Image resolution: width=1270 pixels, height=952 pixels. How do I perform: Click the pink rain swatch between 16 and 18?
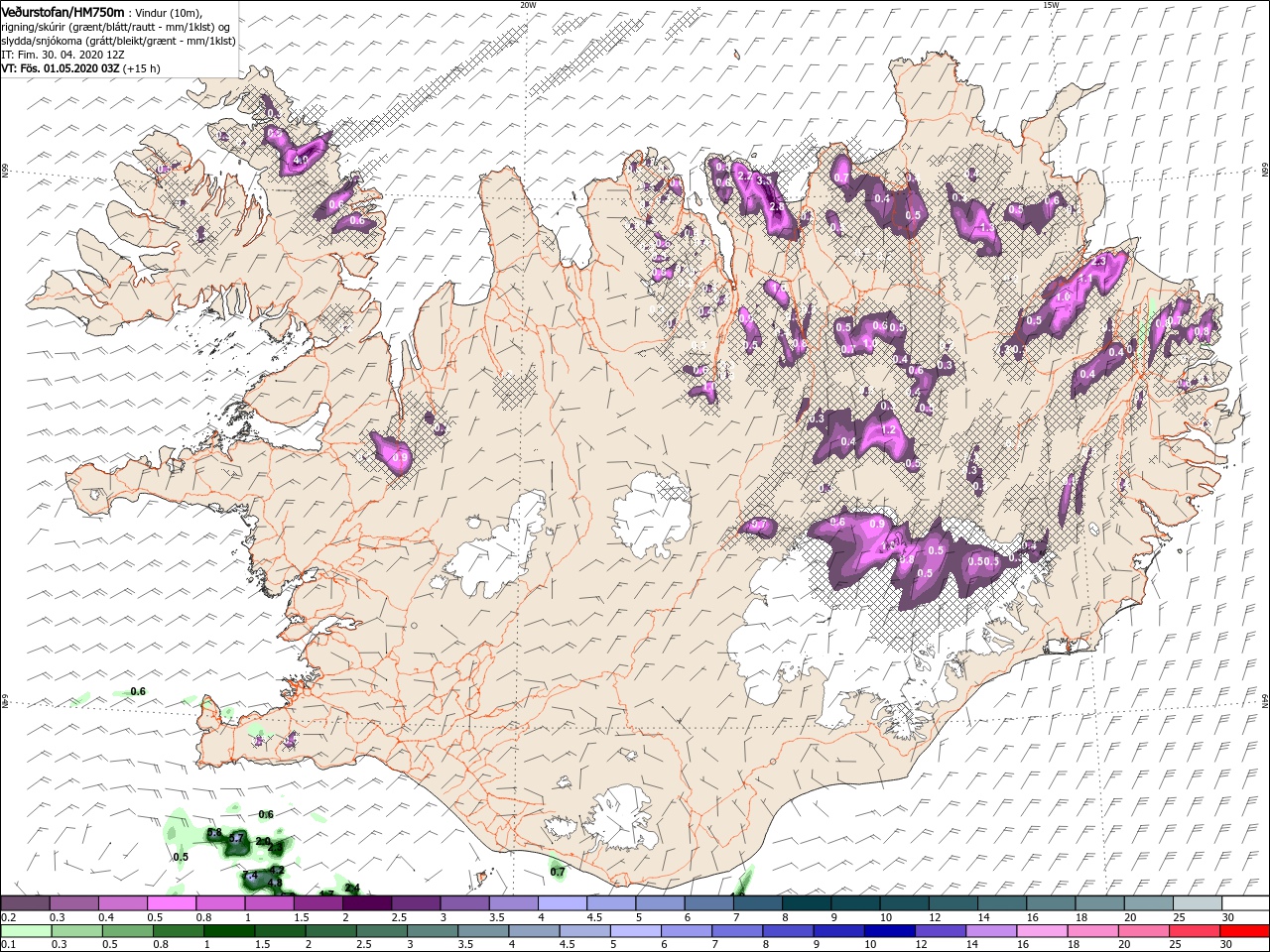1043,931
